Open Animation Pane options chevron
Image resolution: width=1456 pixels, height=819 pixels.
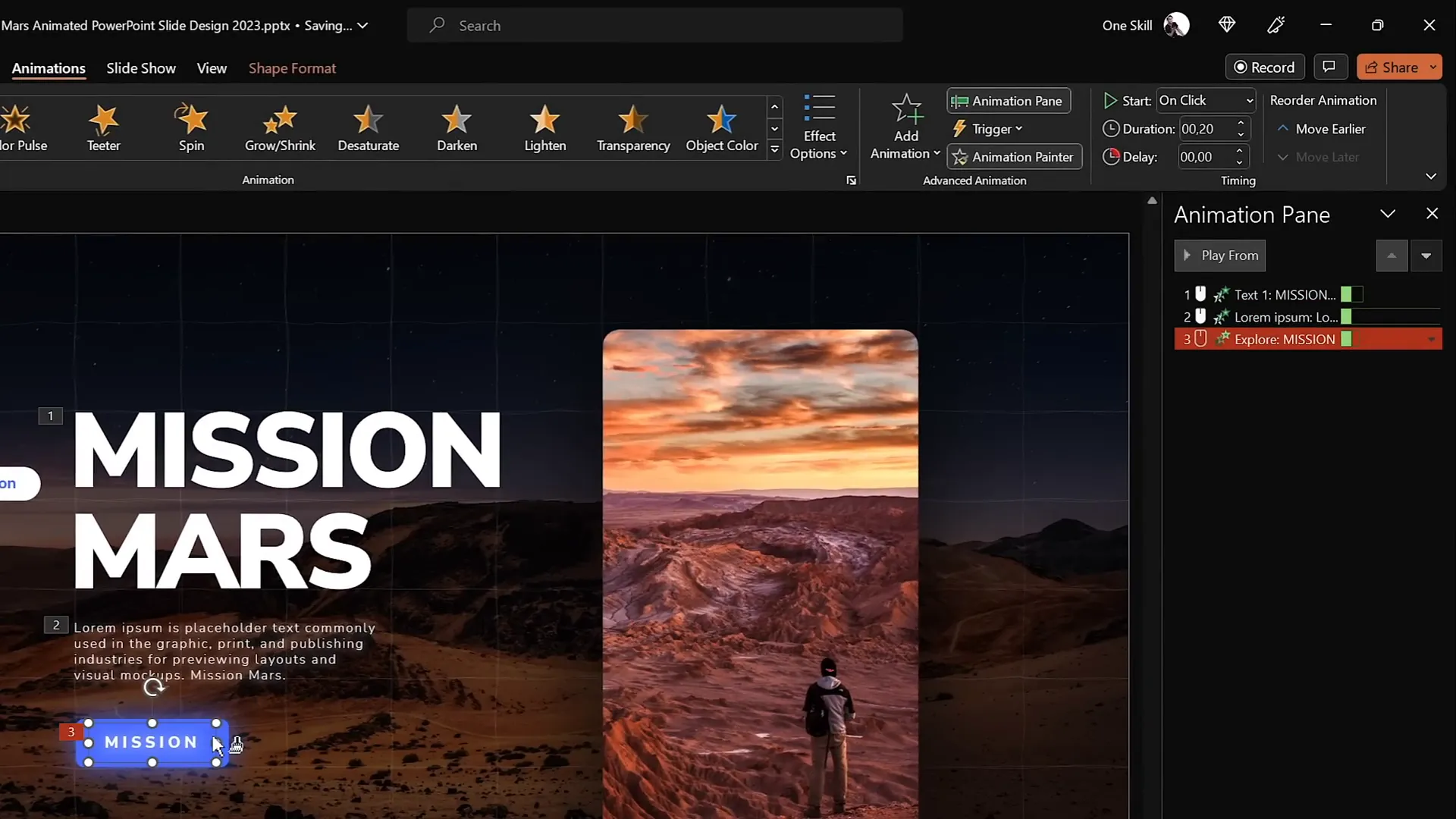click(x=1388, y=214)
